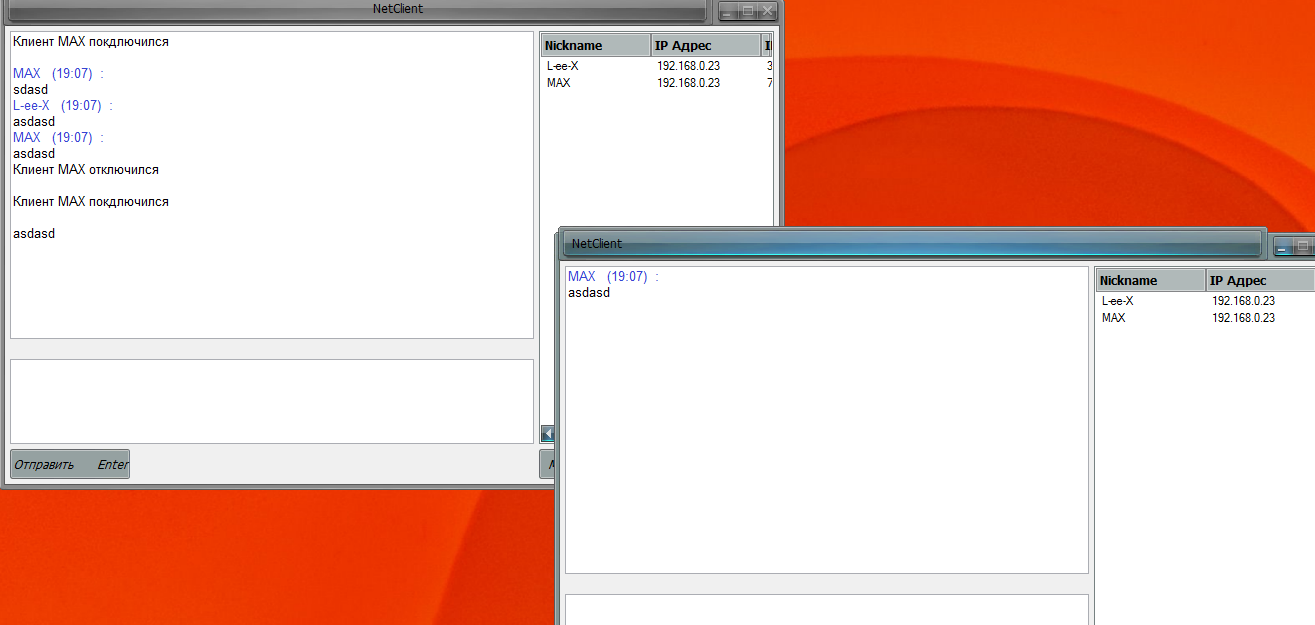The width and height of the screenshot is (1315, 625).
Task: Select user MAX in the back window list
Action: [x=559, y=83]
